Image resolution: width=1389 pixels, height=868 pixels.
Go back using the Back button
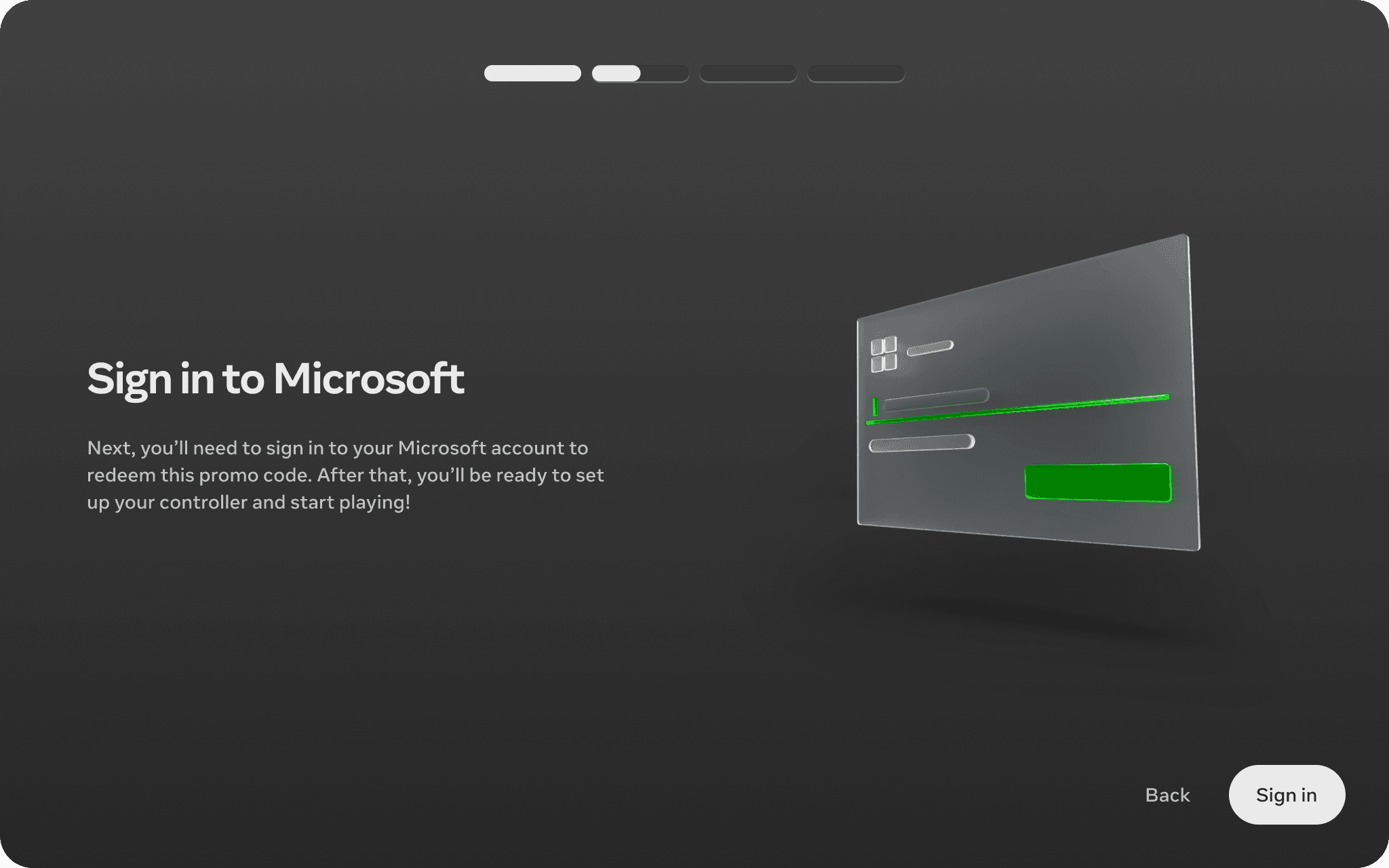click(1167, 795)
